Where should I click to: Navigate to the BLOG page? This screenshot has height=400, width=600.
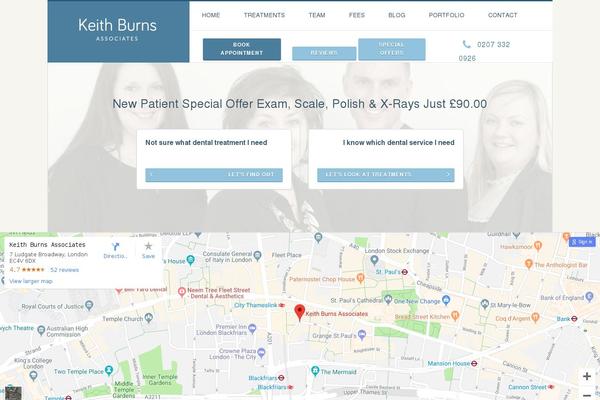tap(397, 15)
